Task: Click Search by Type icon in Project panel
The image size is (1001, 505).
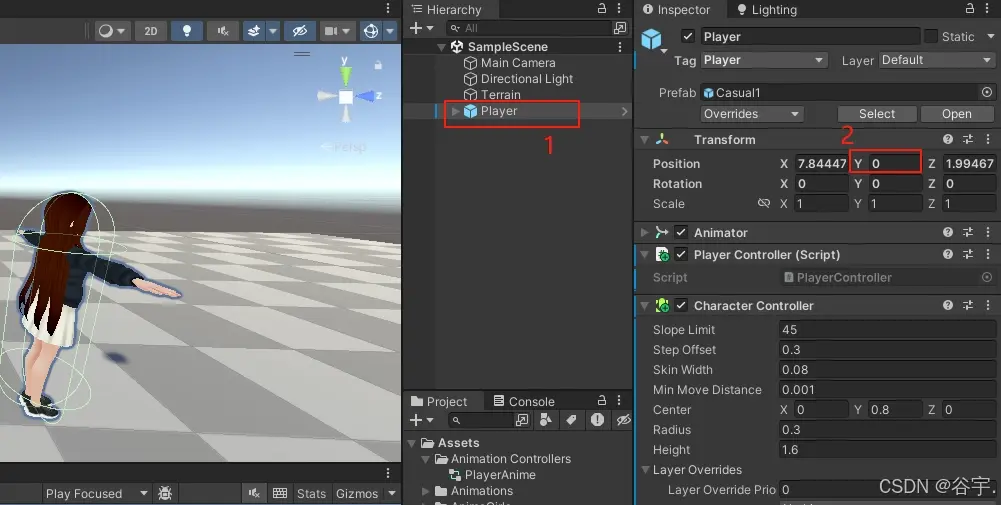Action: pyautogui.click(x=546, y=419)
